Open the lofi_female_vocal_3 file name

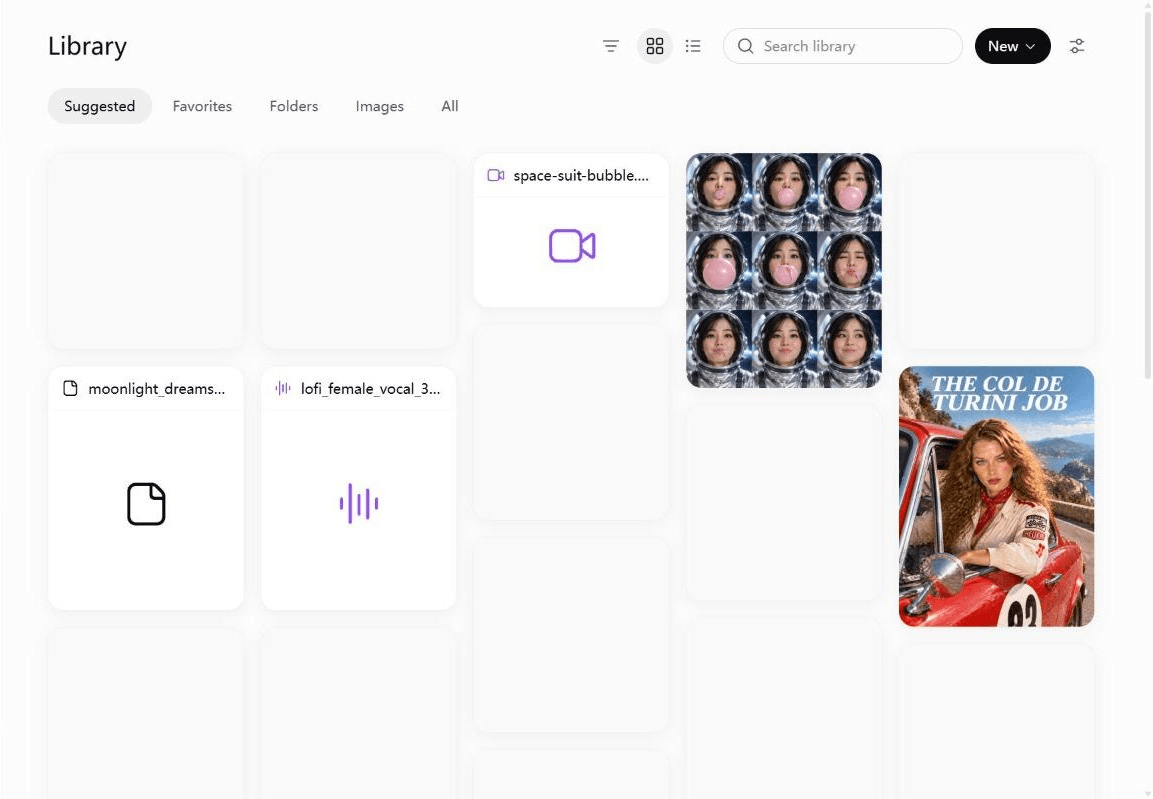click(371, 389)
